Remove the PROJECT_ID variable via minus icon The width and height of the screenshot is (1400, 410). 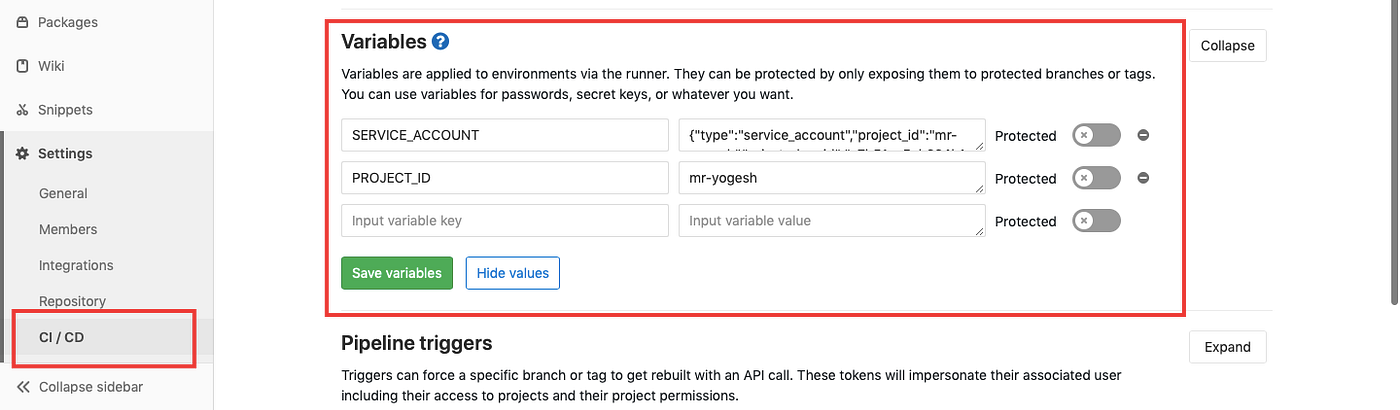coord(1143,178)
